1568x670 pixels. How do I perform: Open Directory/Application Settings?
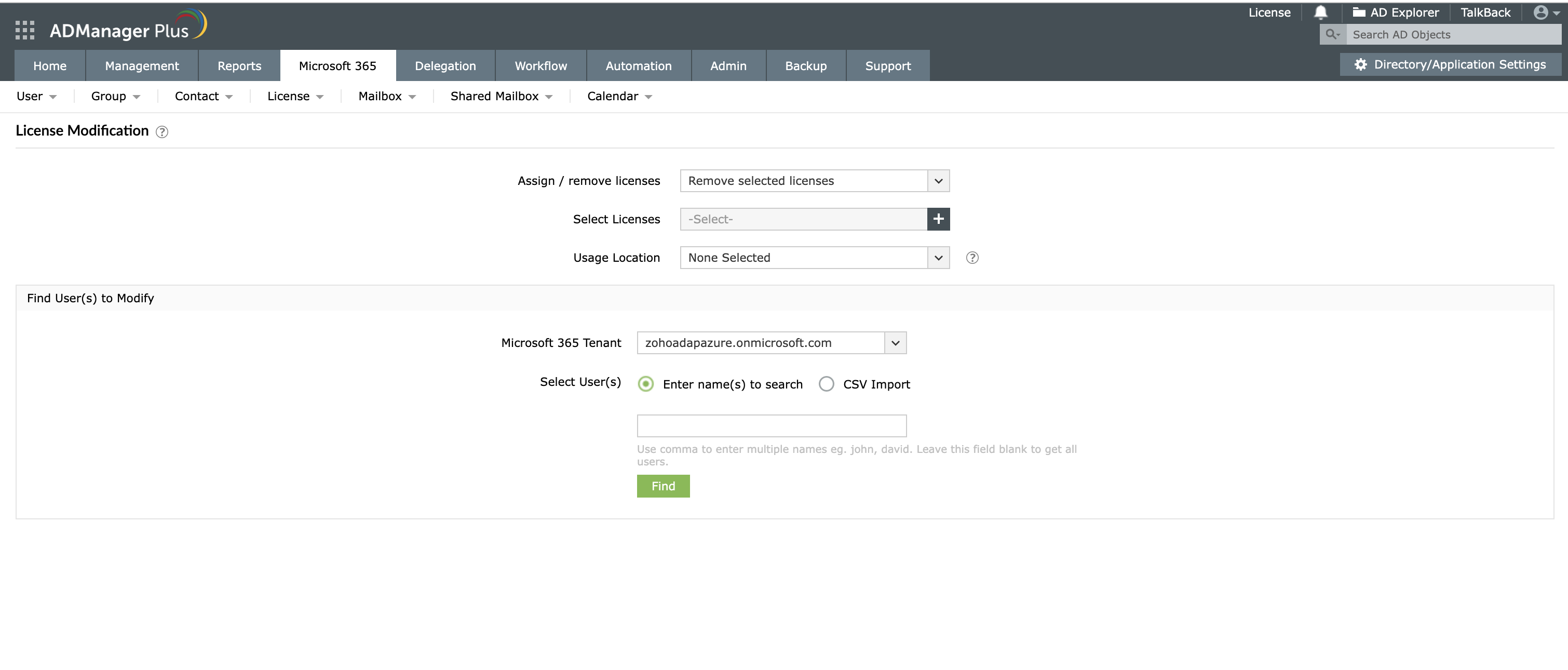click(1450, 64)
